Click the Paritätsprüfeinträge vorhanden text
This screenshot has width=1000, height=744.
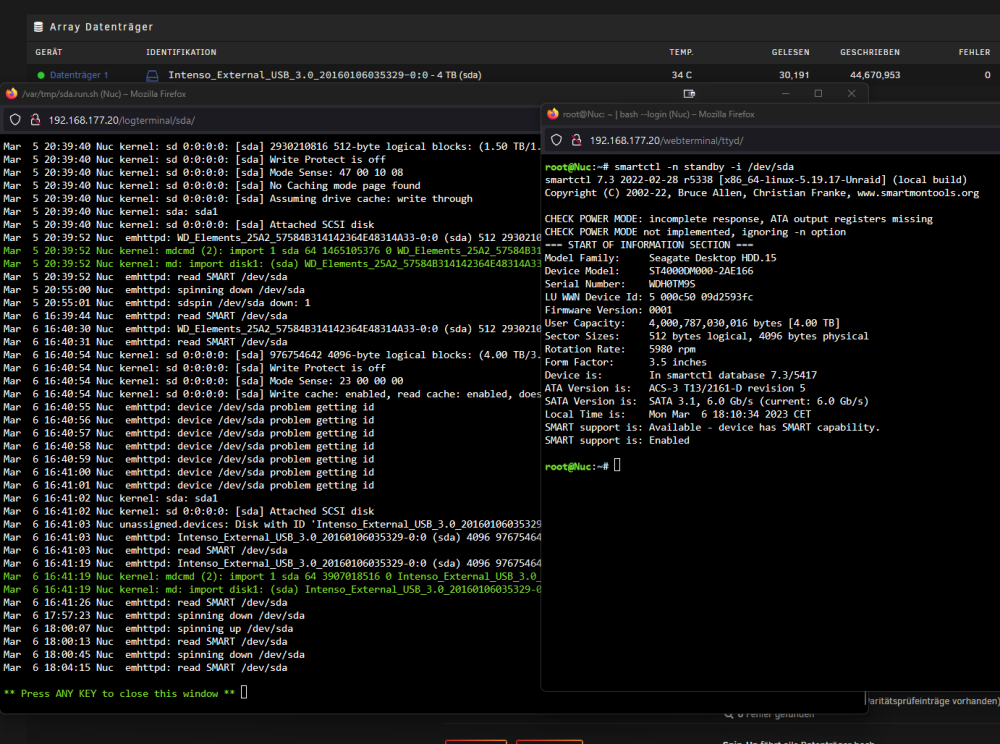(x=933, y=701)
